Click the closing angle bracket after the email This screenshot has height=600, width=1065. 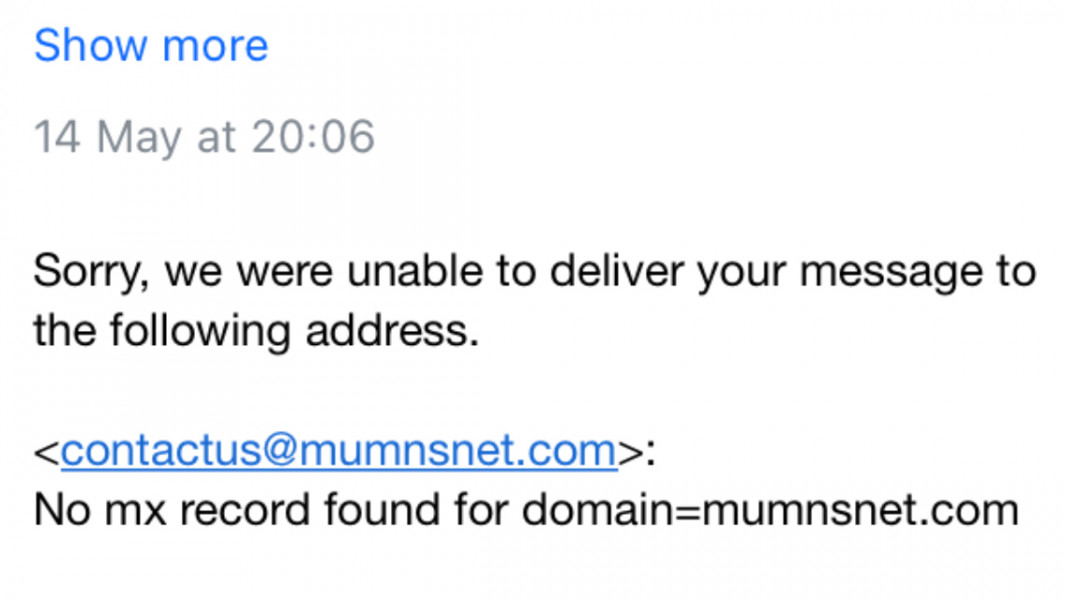point(630,452)
